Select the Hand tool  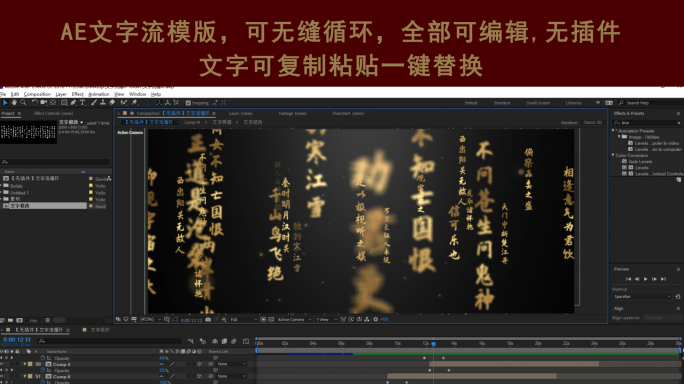[x=14, y=103]
